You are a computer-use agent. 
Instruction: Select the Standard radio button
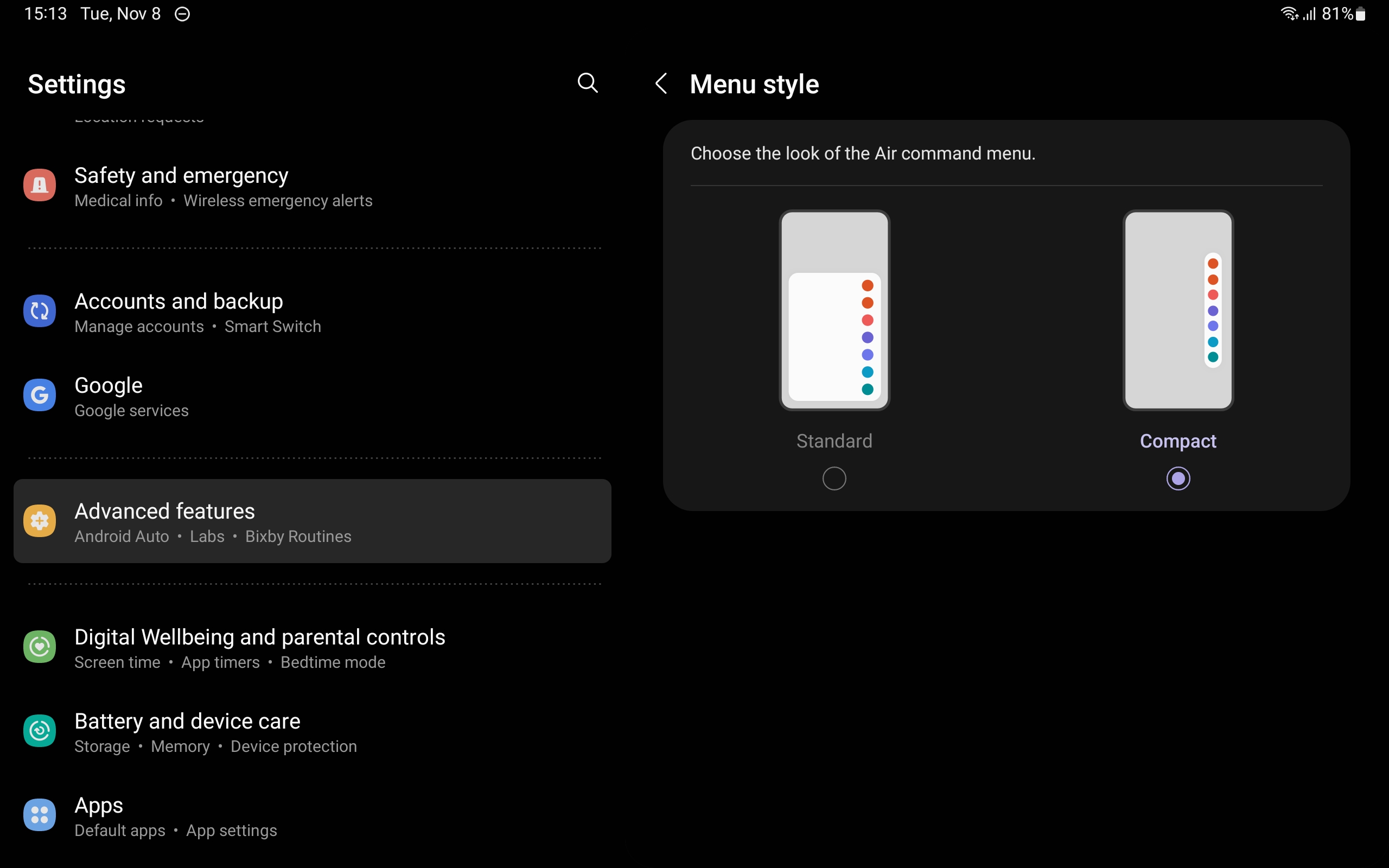pos(834,478)
